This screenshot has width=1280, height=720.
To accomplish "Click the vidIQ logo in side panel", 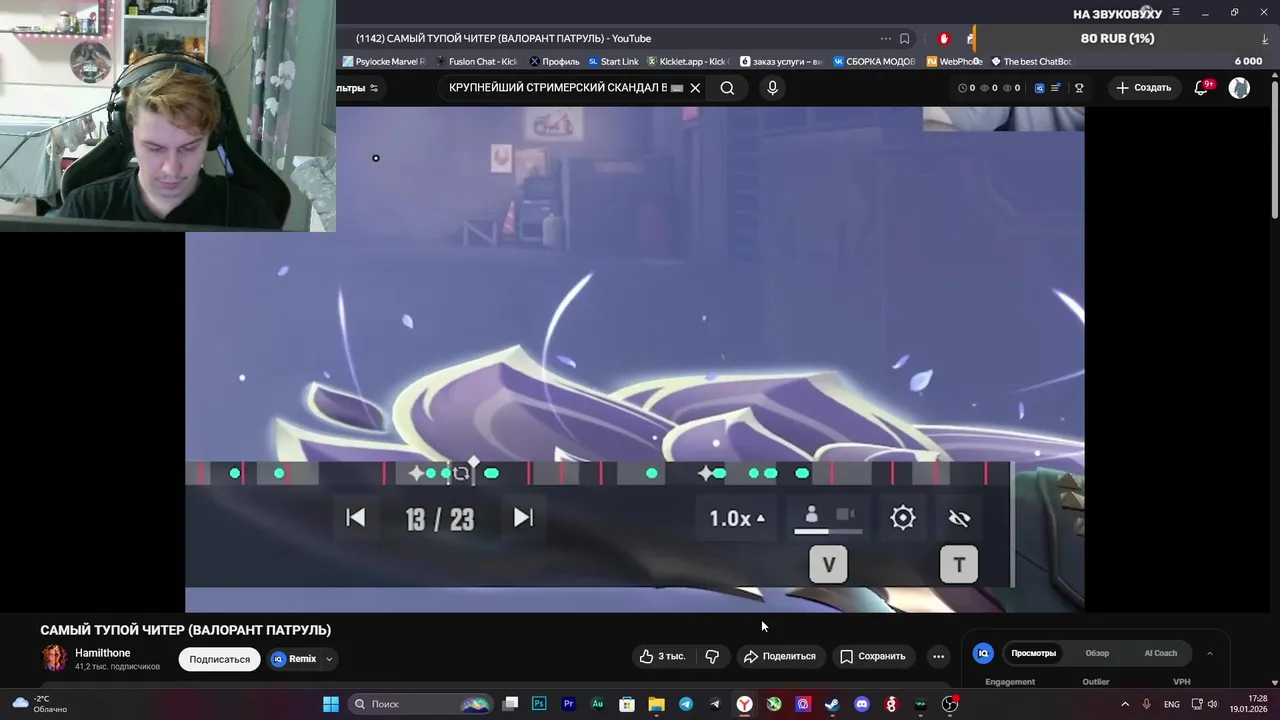I will click(983, 654).
